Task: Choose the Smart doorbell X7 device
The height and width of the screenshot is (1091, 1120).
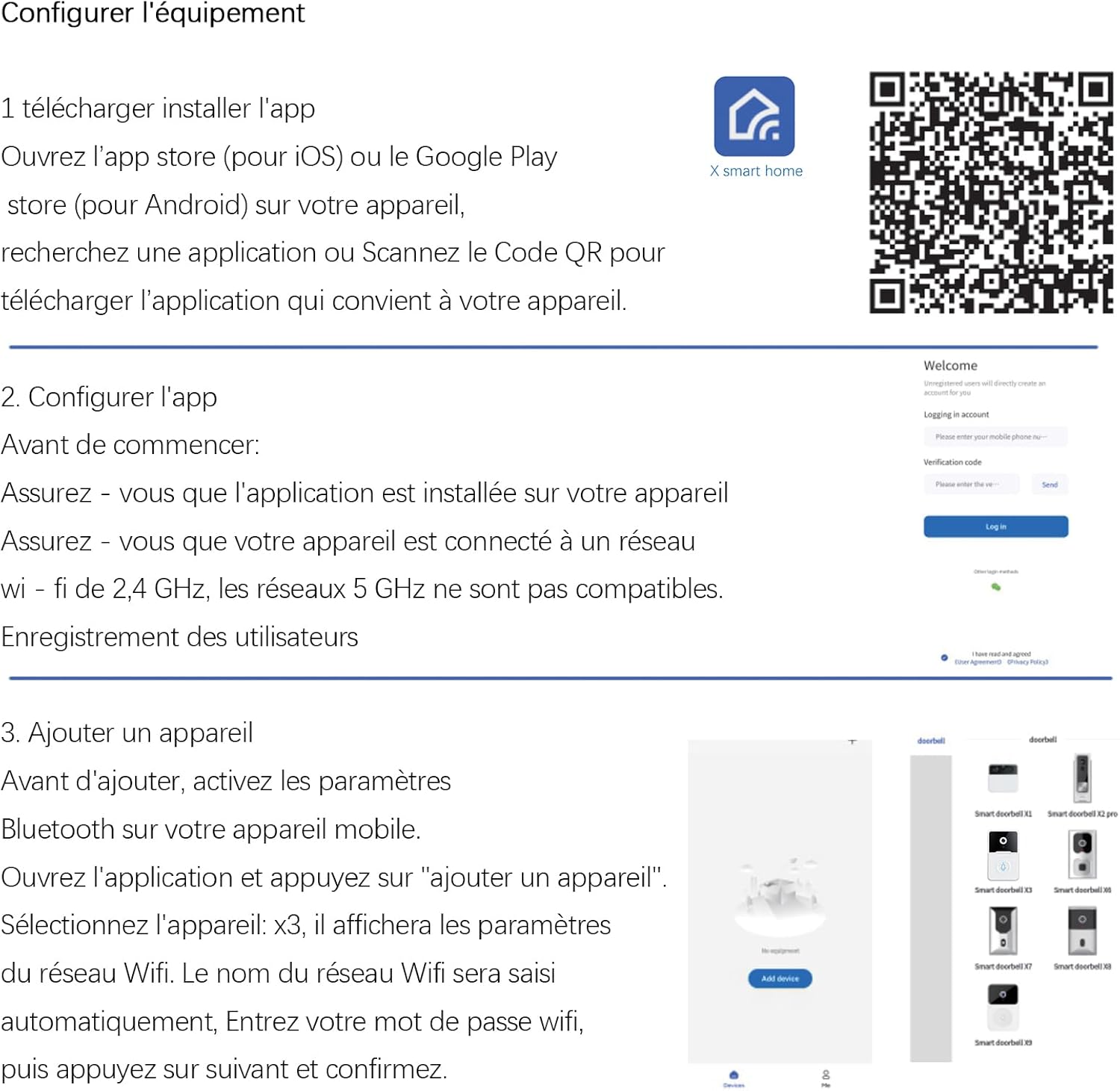Action: (x=1003, y=930)
